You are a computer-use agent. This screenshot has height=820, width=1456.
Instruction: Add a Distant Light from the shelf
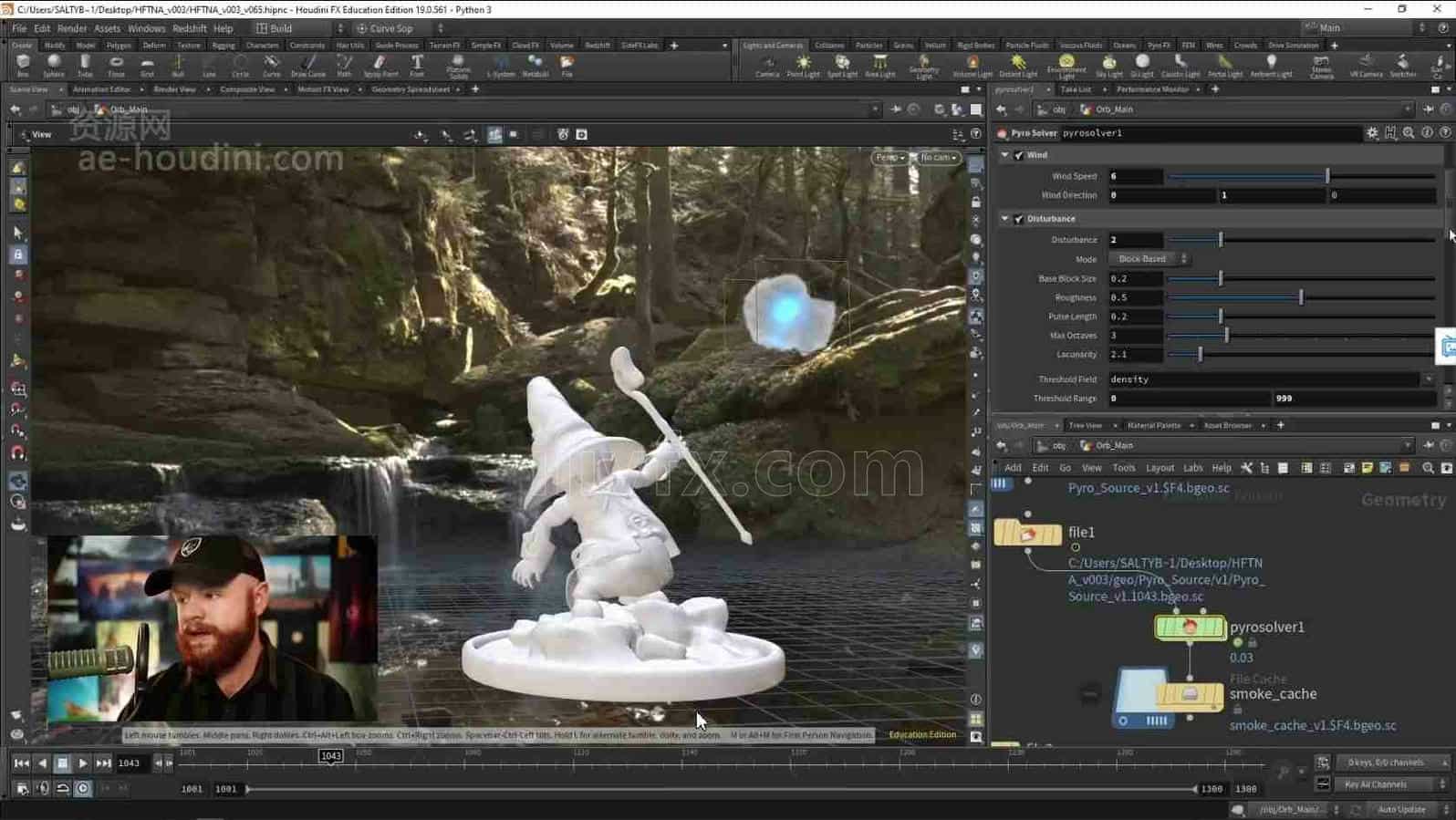tap(1018, 65)
